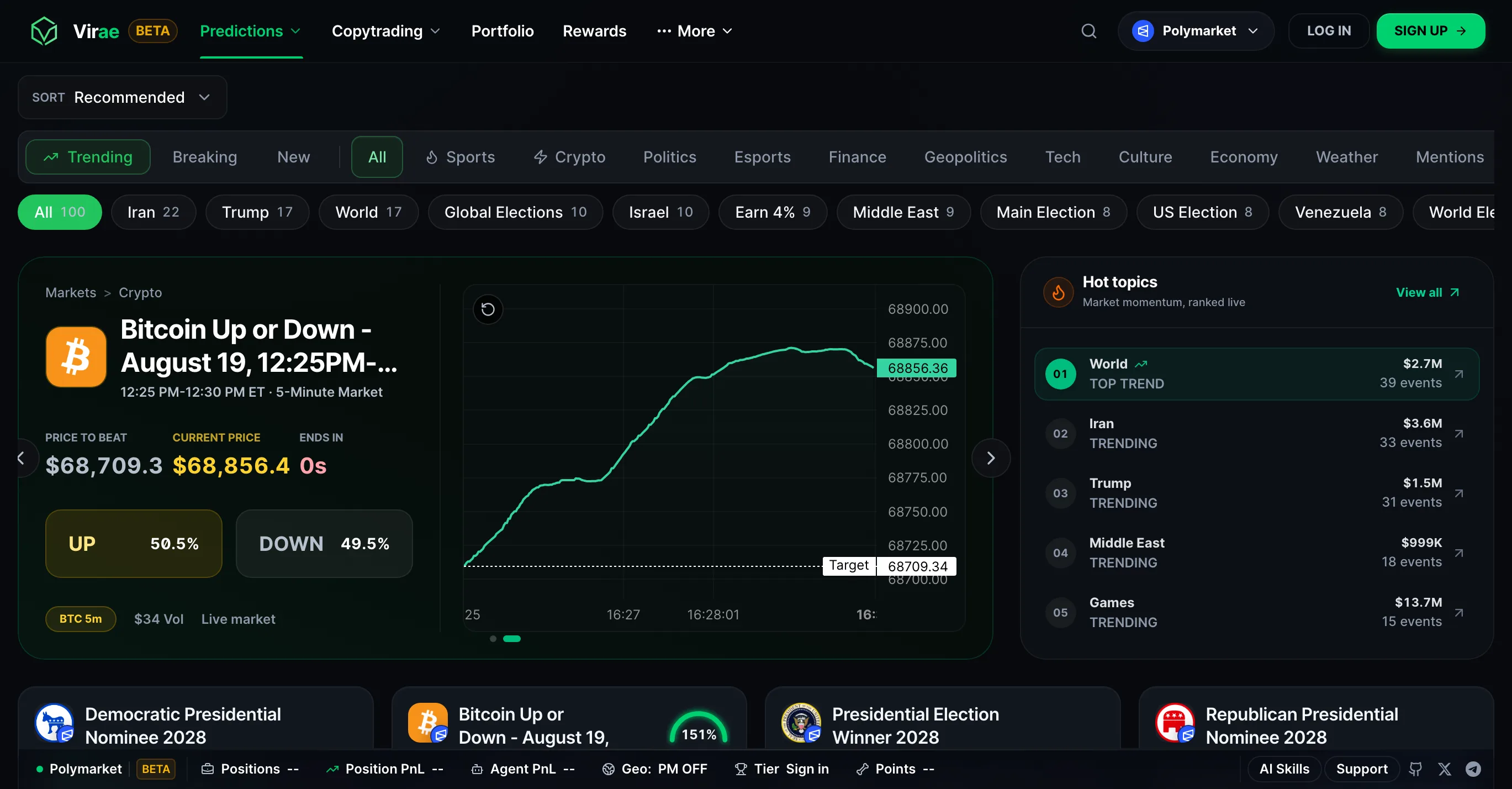
Task: Select the Sports category tab
Action: 461,157
